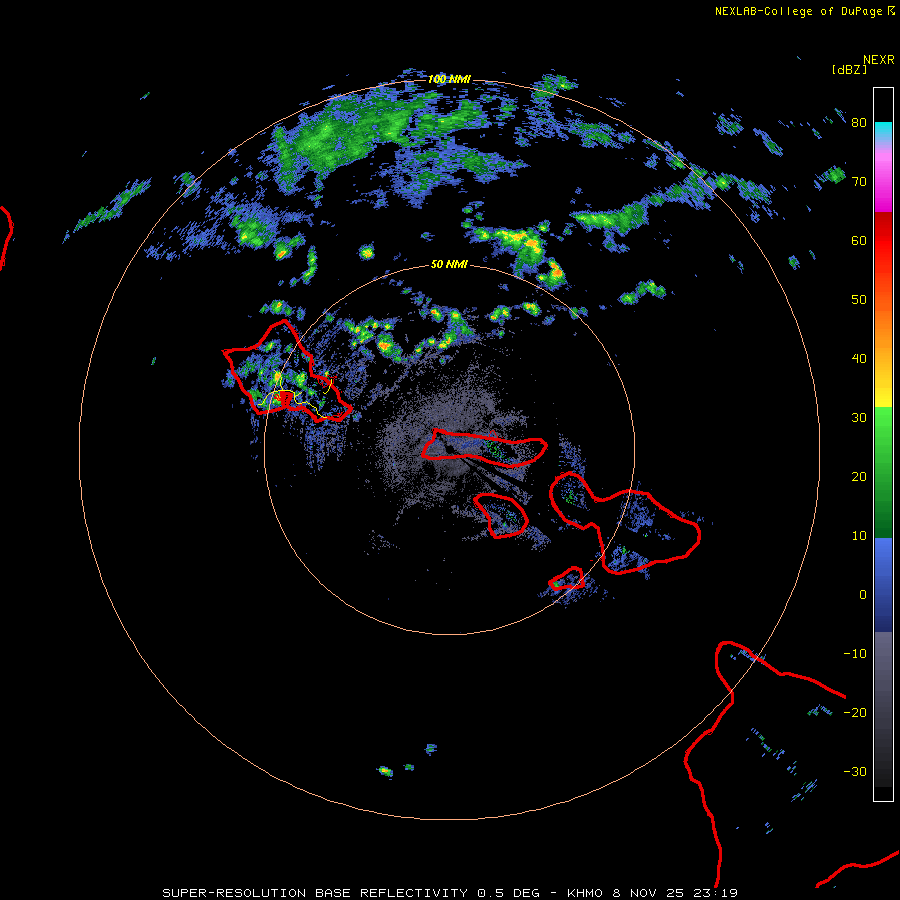Click the 0 value on the dBZ scale
900x900 pixels.
863,595
